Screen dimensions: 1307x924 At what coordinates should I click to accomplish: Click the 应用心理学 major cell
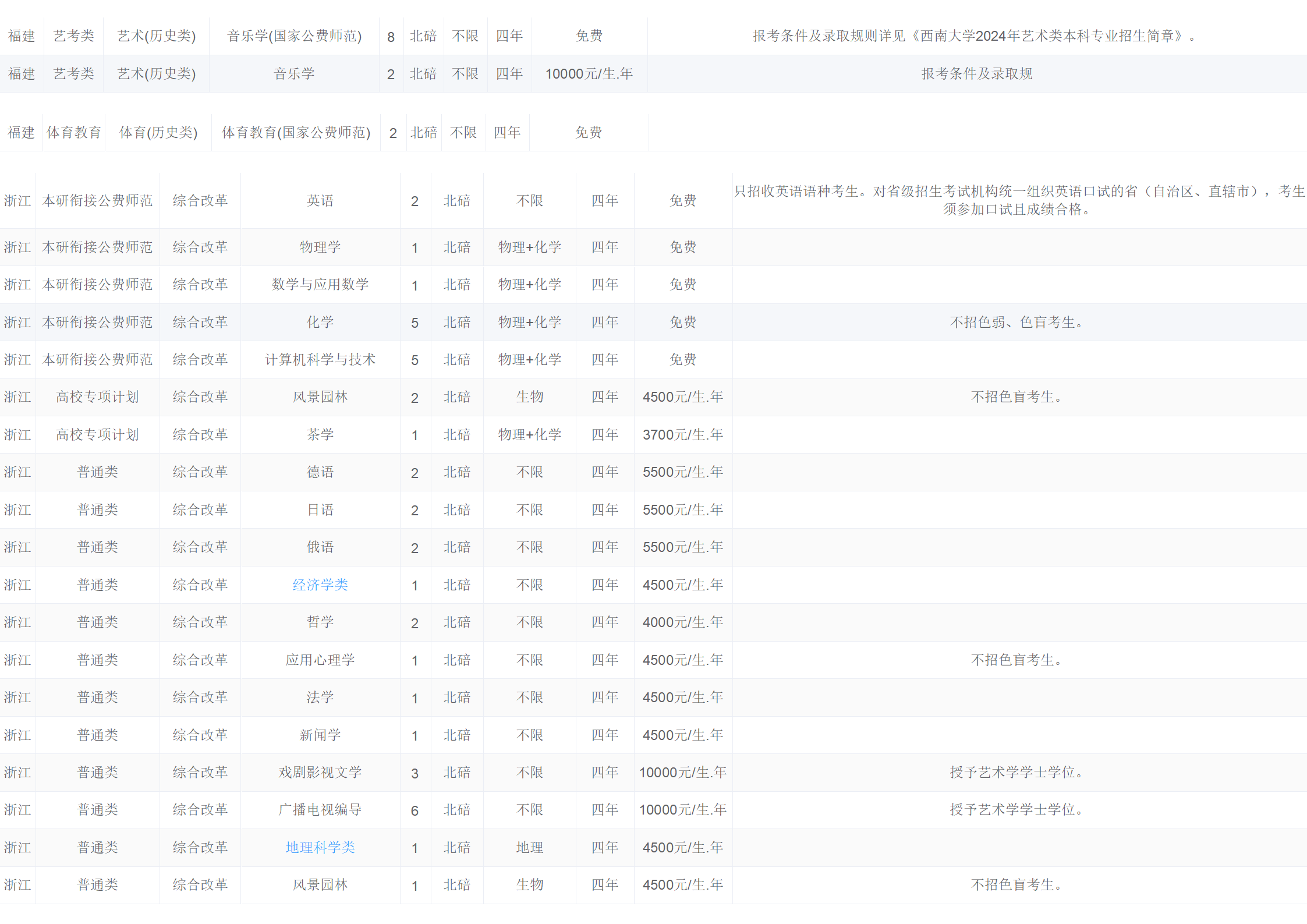[x=320, y=660]
